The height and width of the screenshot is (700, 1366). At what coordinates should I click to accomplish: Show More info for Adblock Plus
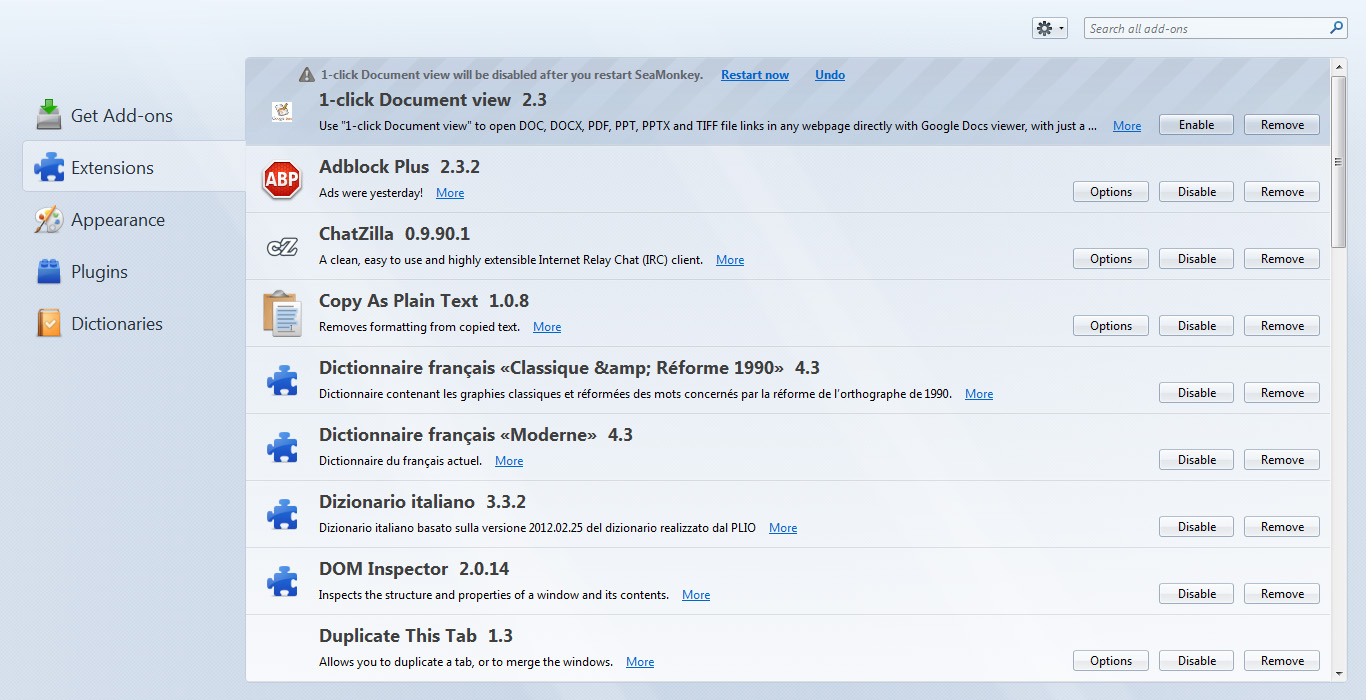coord(450,193)
